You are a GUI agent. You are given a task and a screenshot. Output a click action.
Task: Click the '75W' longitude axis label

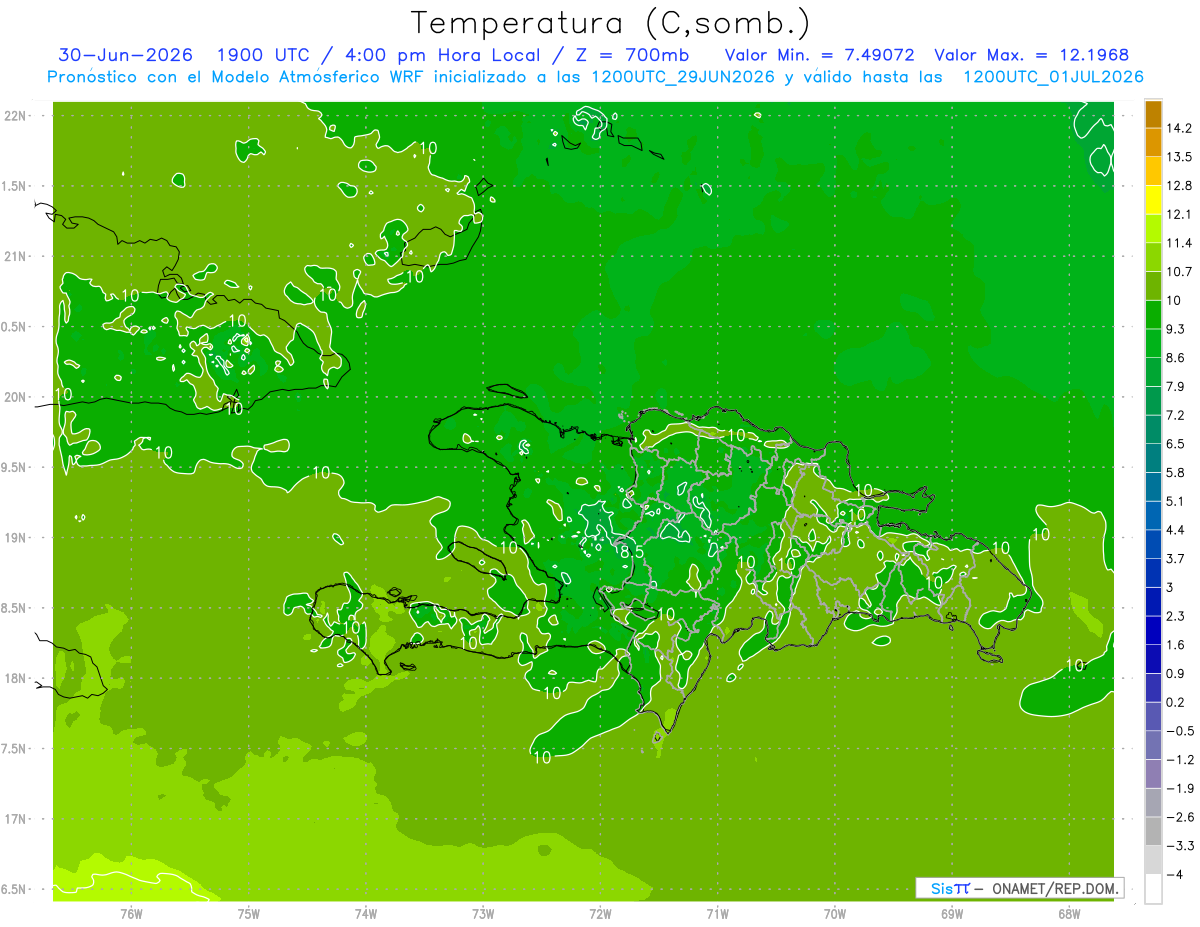[x=249, y=913]
